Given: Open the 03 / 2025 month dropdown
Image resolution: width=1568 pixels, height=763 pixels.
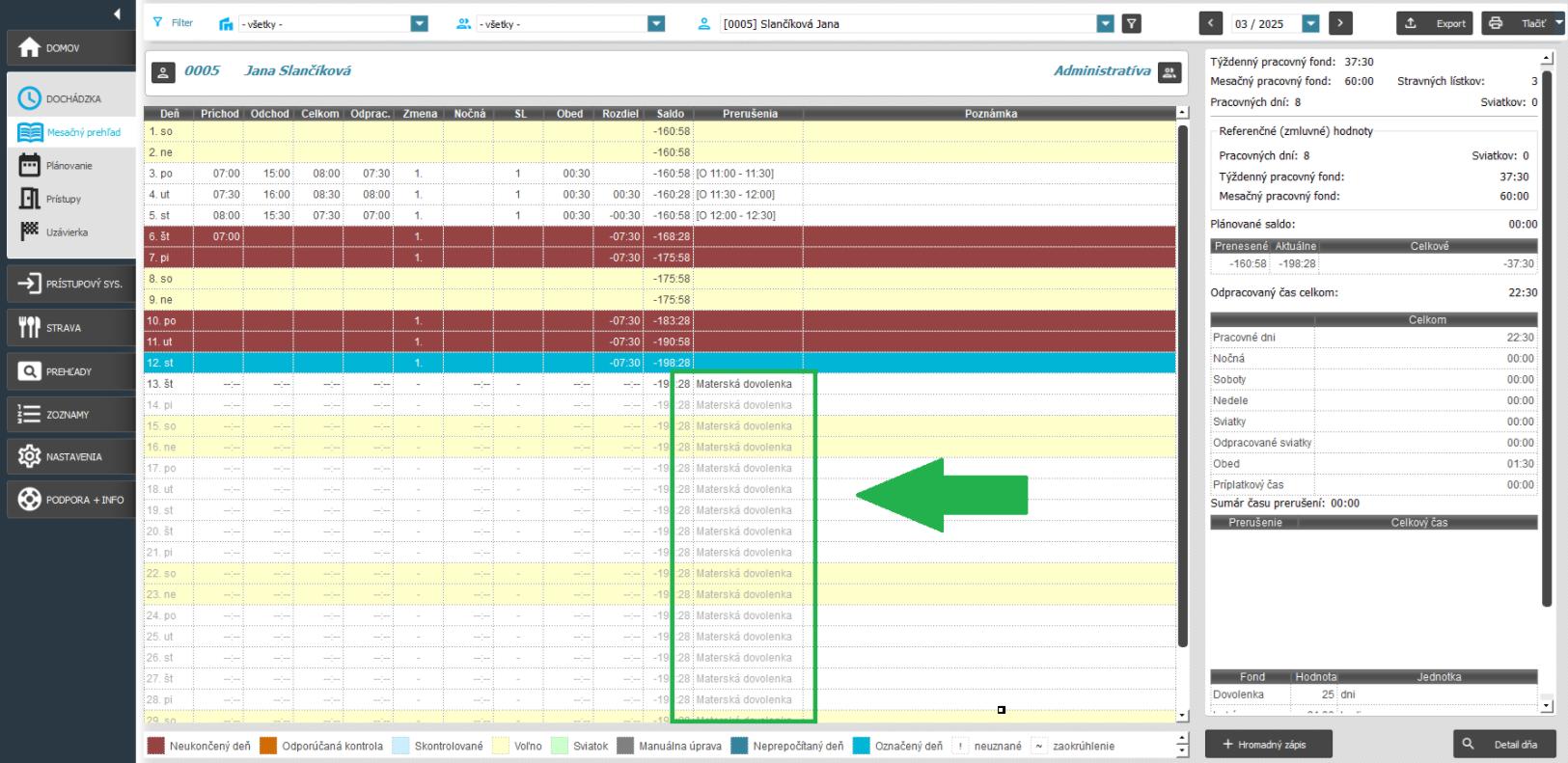Looking at the screenshot, I should point(1310,24).
